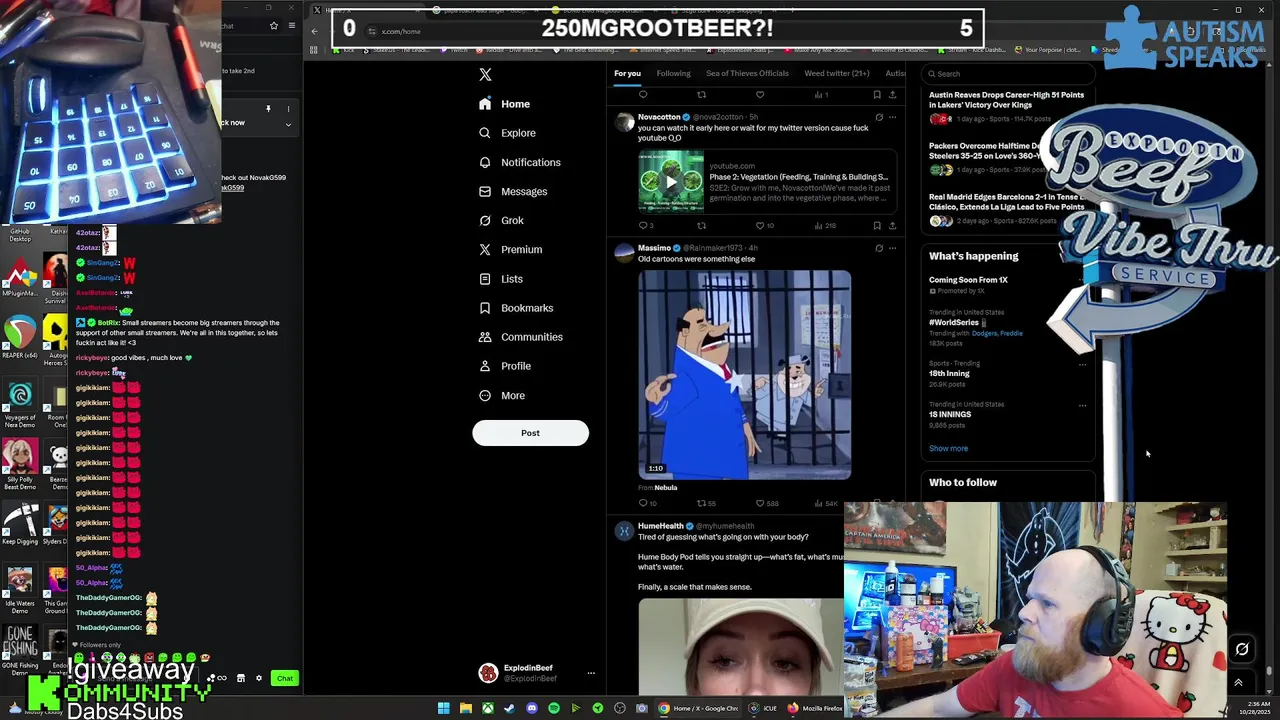Open more options on Novacotton tweet
The image size is (1280, 720).
click(x=892, y=117)
